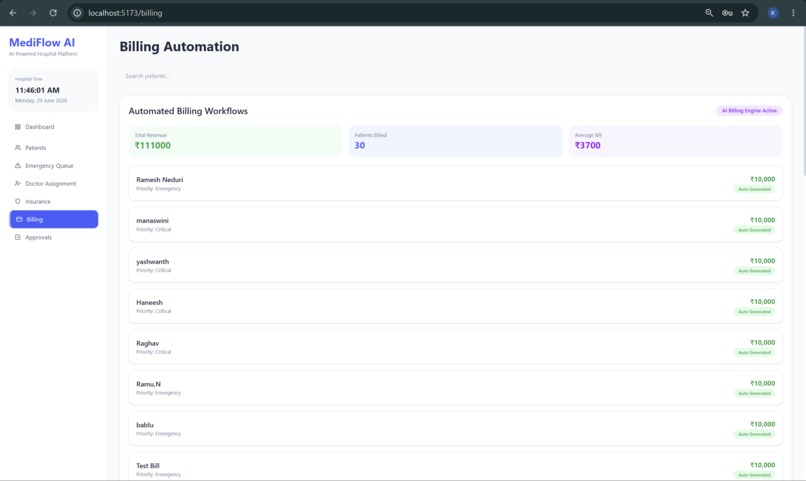Viewport: 806px width, 481px height.
Task: Click the browser back arrow
Action: click(13, 13)
